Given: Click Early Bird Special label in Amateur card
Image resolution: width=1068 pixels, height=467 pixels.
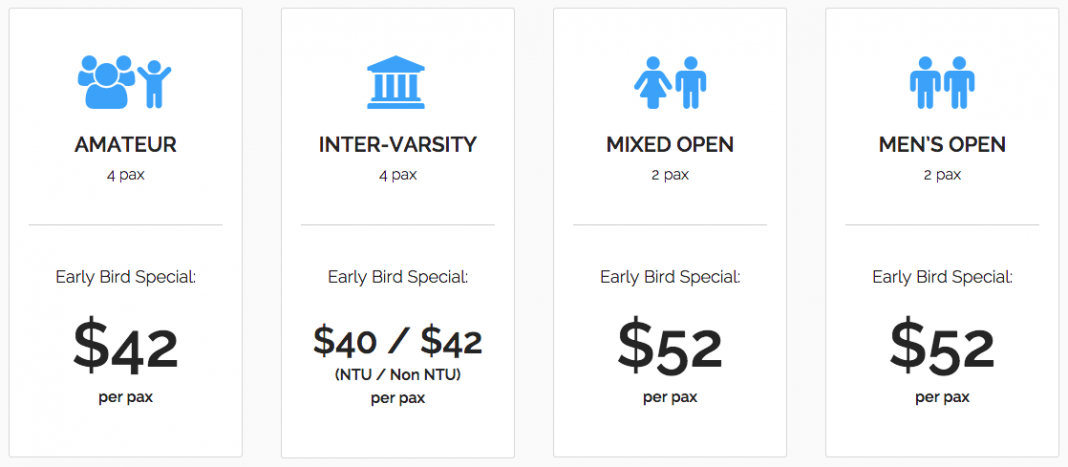Looking at the screenshot, I should [126, 278].
